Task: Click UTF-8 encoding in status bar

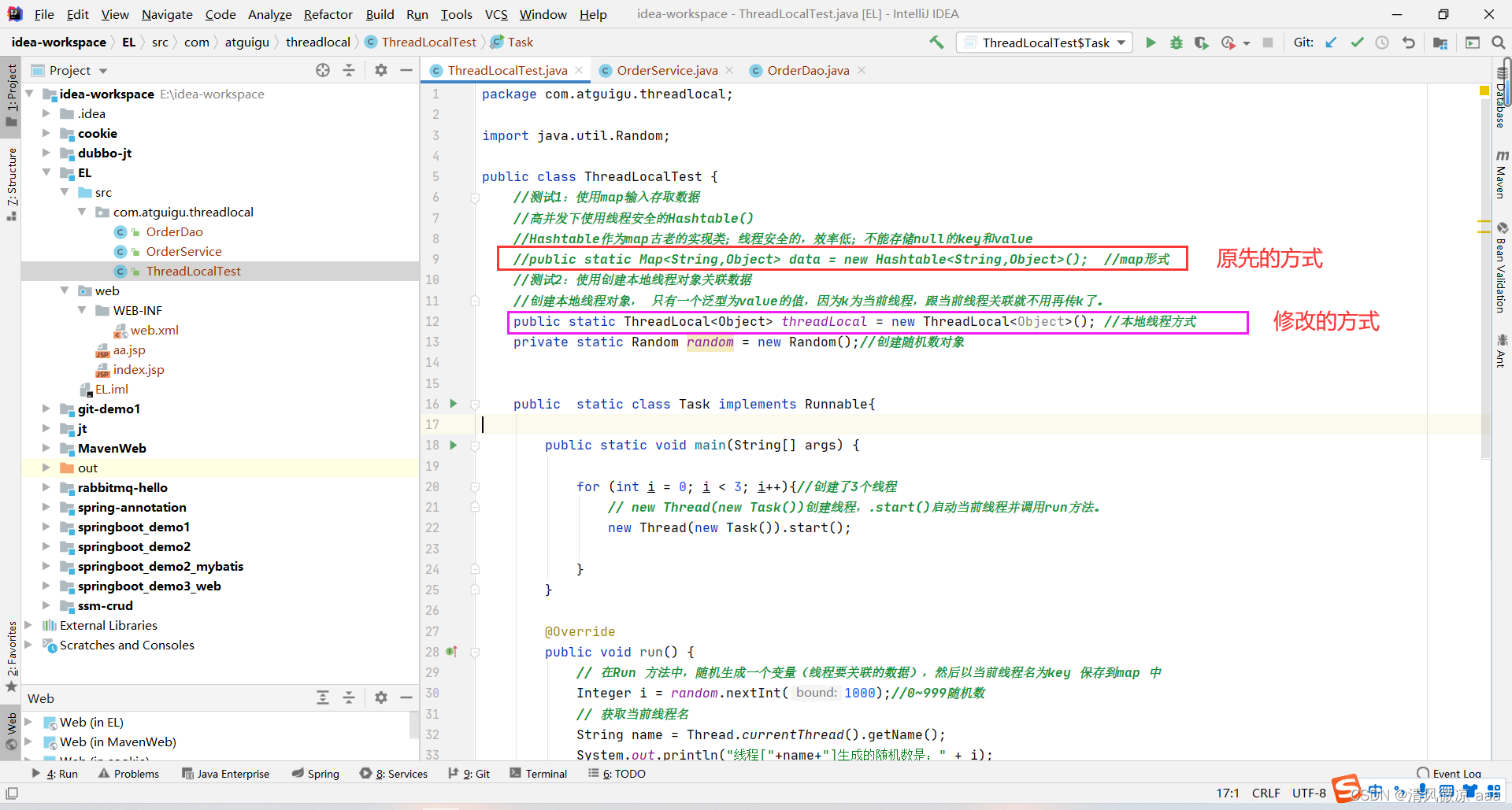Action: click(x=1309, y=793)
